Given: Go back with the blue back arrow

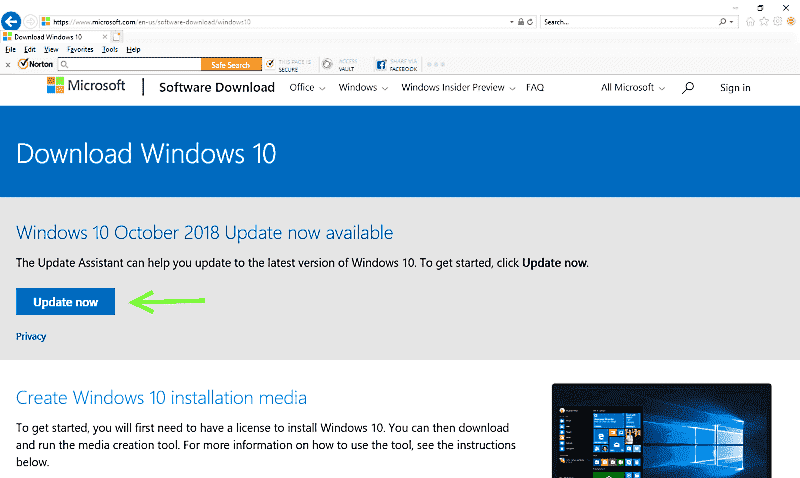Looking at the screenshot, I should point(11,21).
